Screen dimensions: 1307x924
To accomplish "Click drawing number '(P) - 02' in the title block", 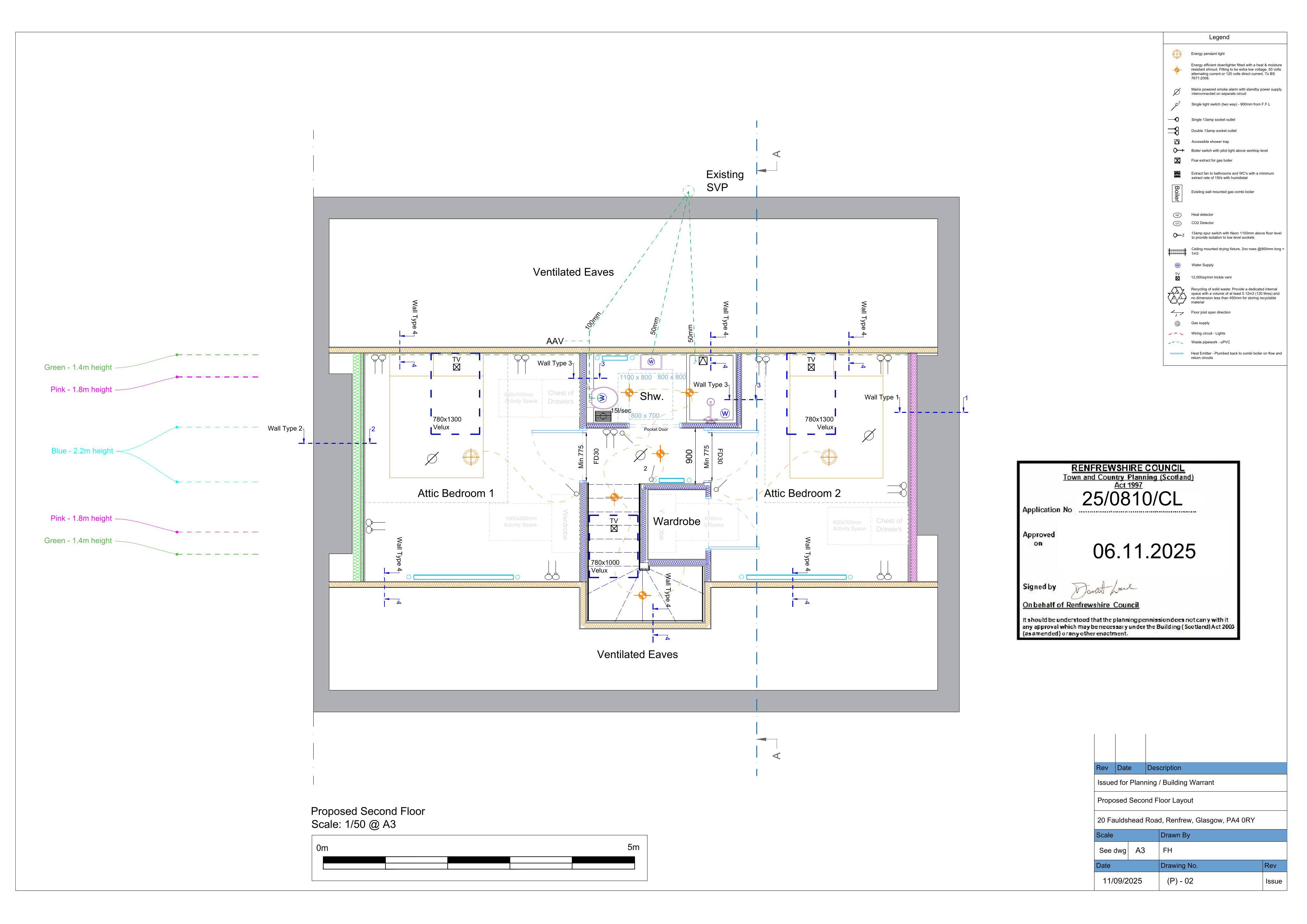I will (1180, 881).
